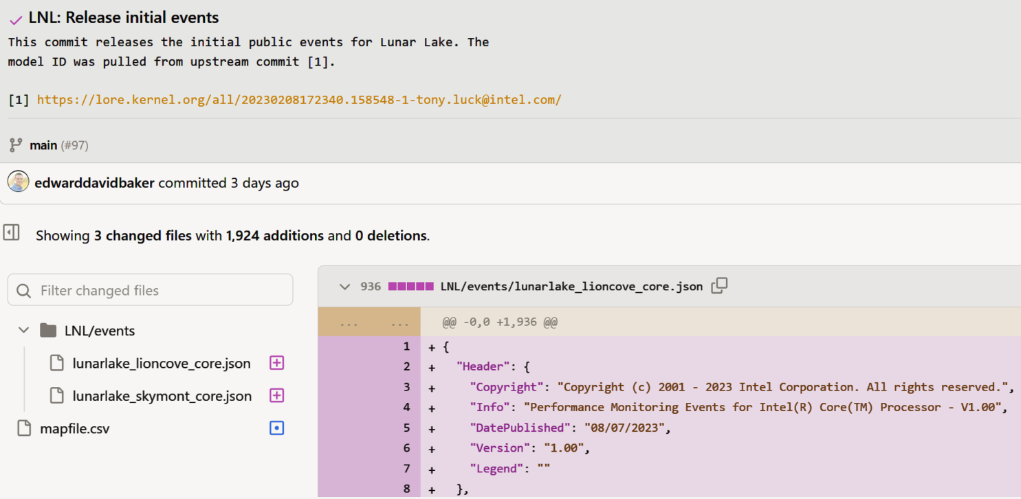Open edwarddavidbaker's avatar image
The width and height of the screenshot is (1021, 499).
click(x=18, y=182)
